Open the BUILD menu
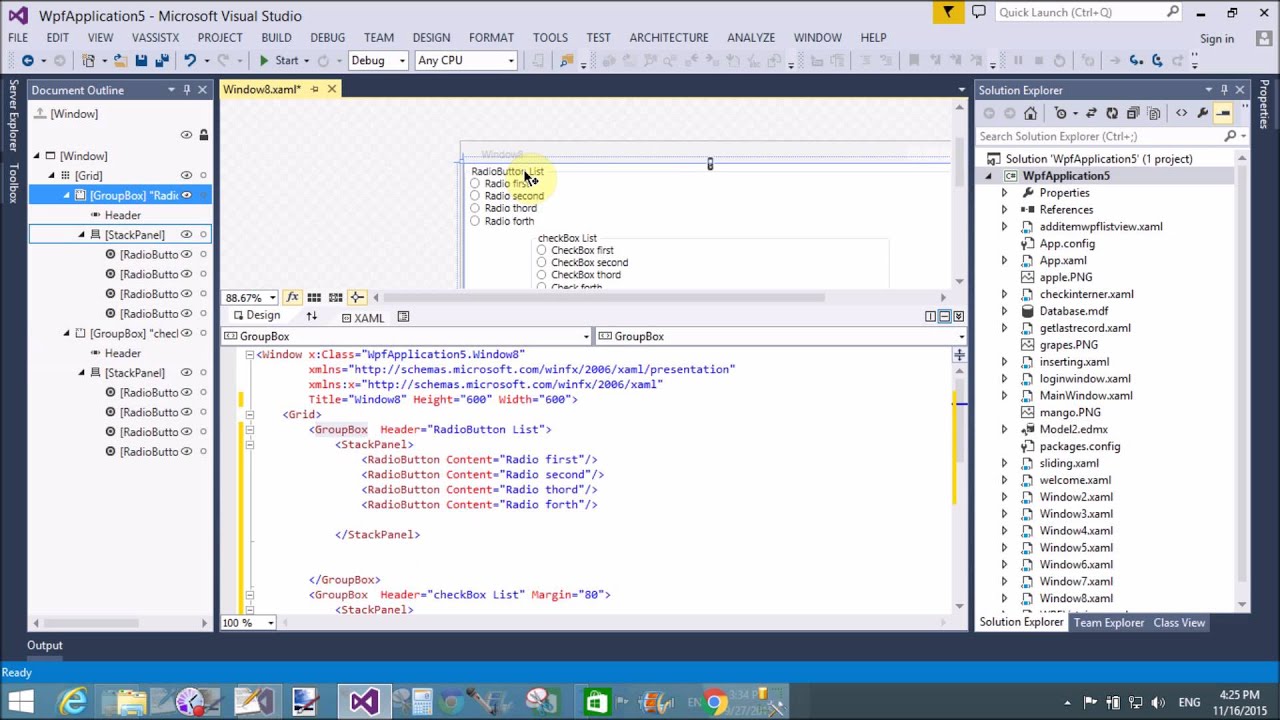This screenshot has height=720, width=1280. [x=276, y=37]
